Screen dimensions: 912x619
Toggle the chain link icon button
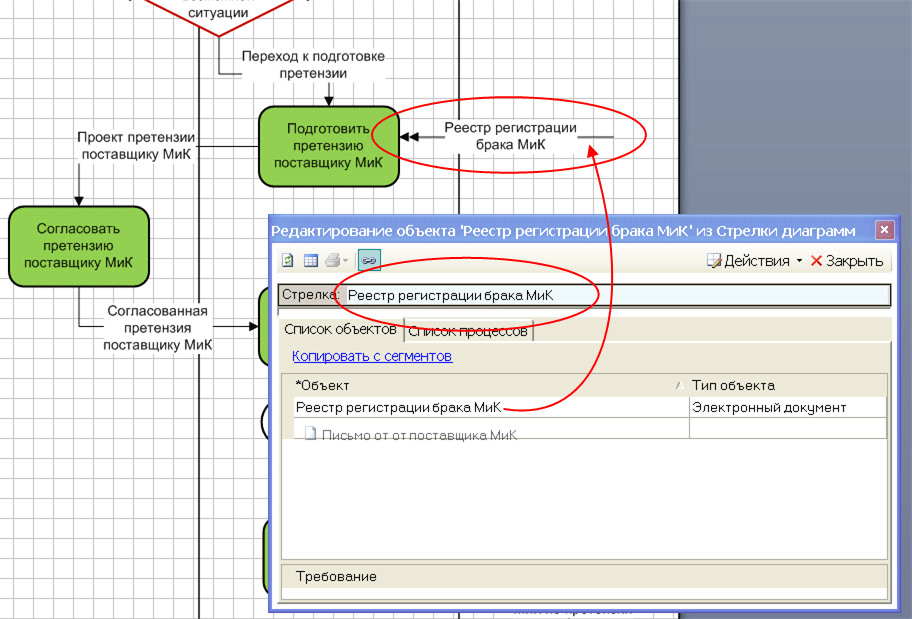point(368,261)
